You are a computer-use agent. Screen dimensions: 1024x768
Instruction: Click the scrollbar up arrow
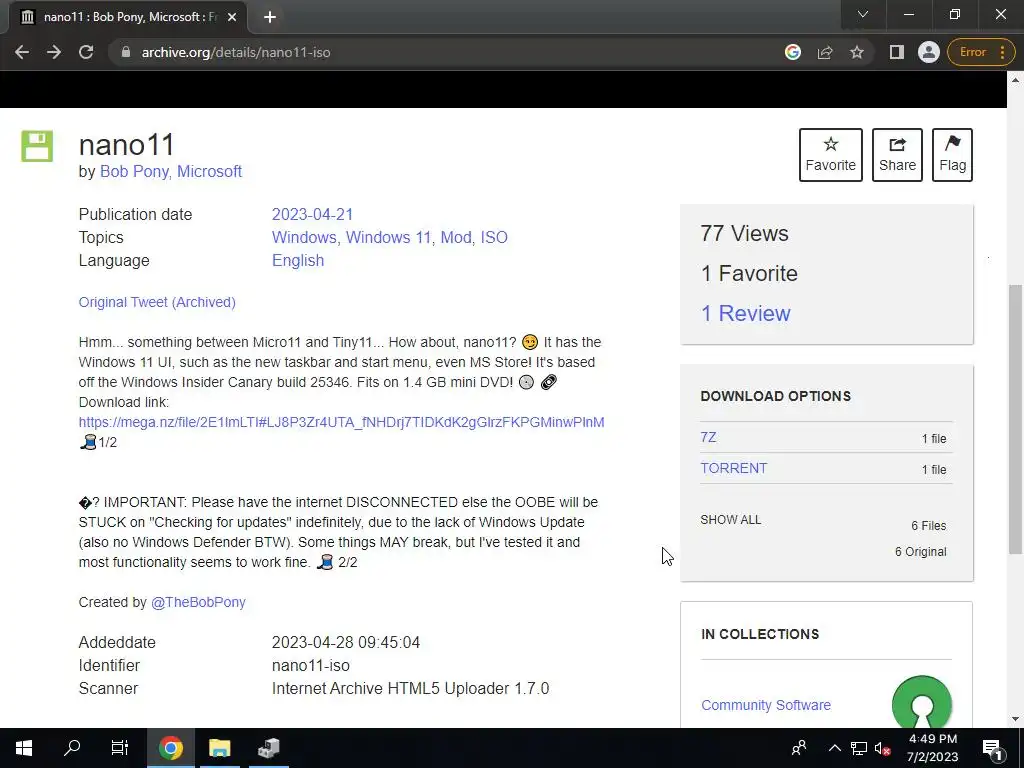tap(1015, 80)
